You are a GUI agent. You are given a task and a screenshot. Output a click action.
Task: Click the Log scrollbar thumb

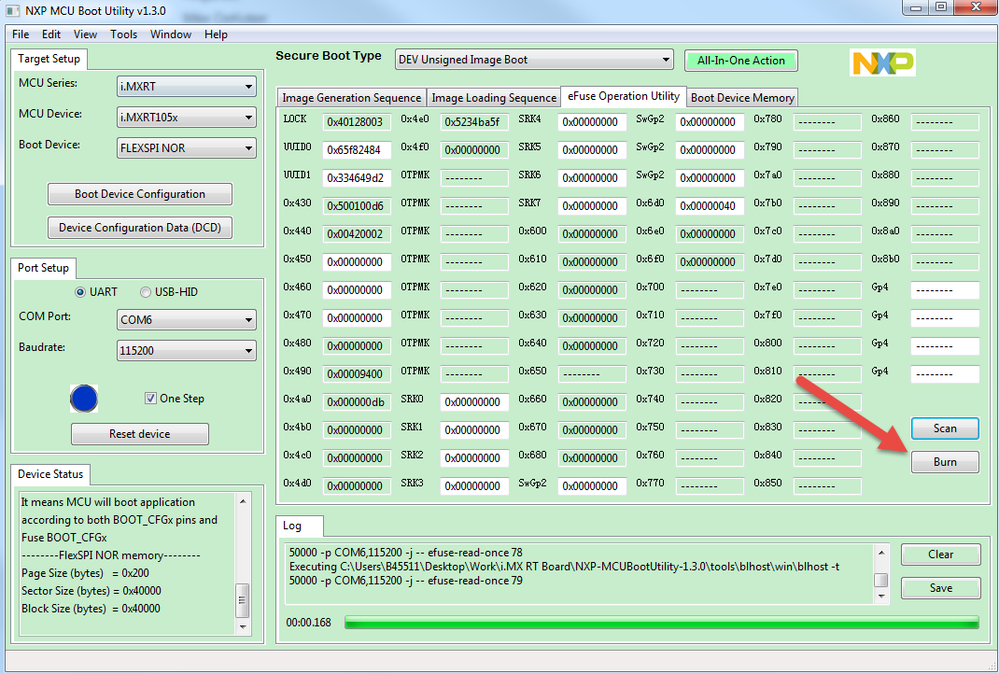pyautogui.click(x=881, y=579)
